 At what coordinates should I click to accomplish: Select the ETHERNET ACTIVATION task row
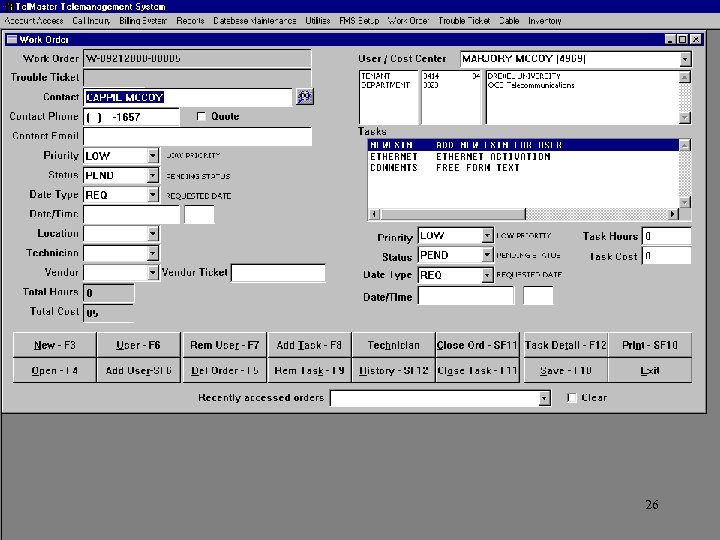coord(523,157)
